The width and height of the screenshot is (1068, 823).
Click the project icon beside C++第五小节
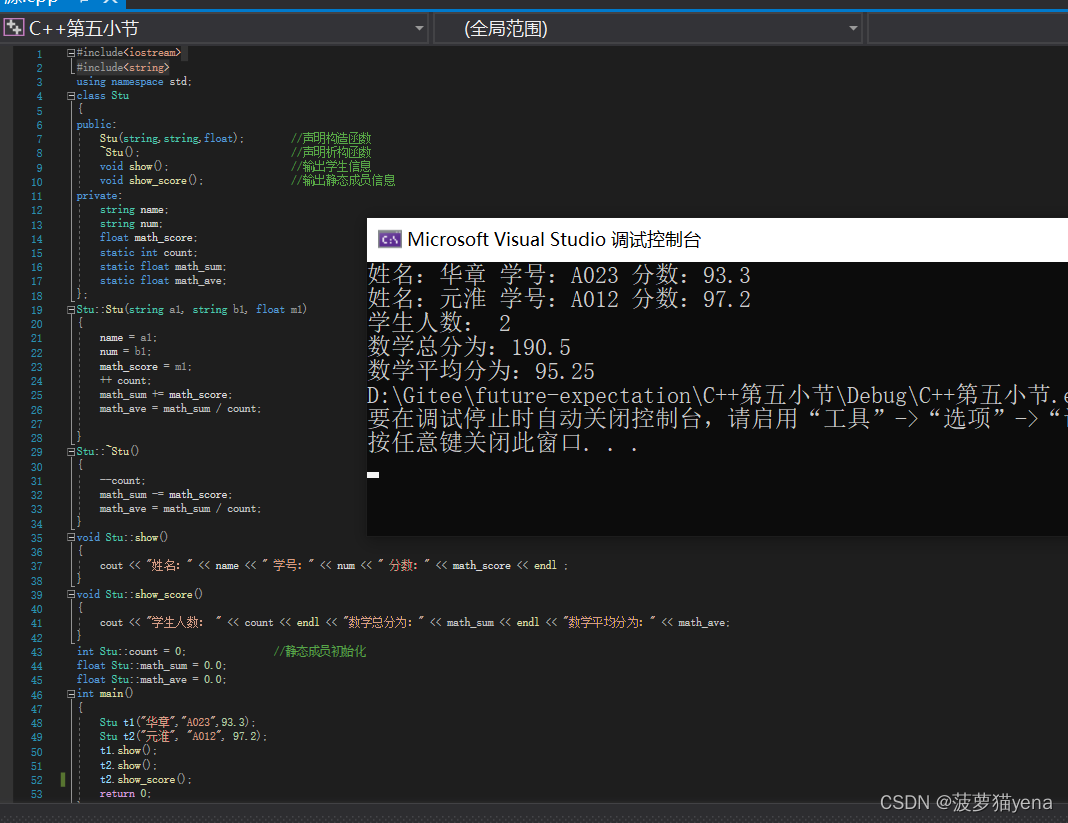click(x=14, y=28)
